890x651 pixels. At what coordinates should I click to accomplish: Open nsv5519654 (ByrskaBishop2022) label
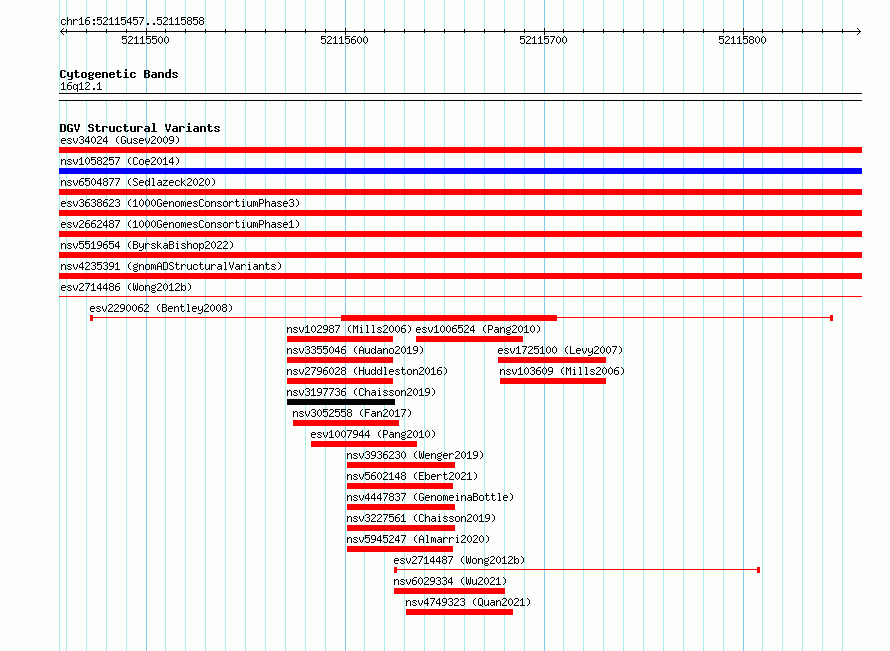click(x=147, y=245)
